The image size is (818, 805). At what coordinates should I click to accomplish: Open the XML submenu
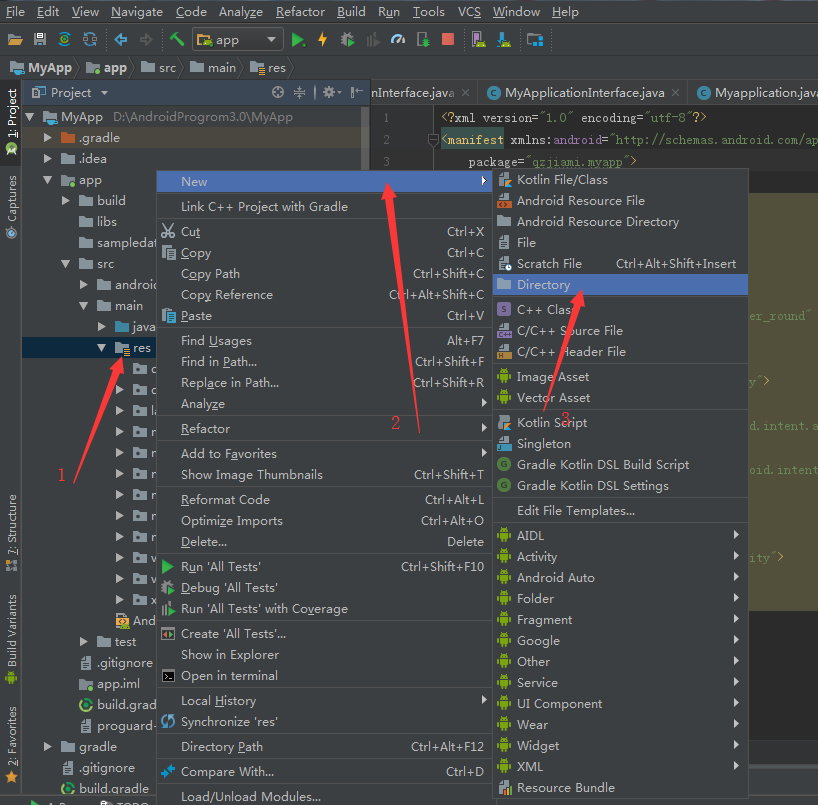(620, 766)
